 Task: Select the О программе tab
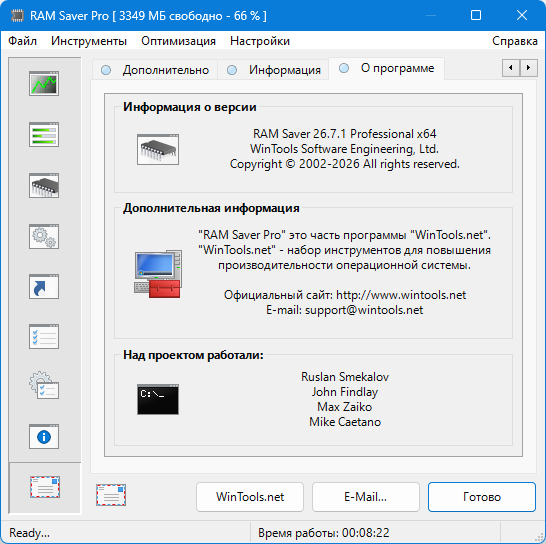387,68
